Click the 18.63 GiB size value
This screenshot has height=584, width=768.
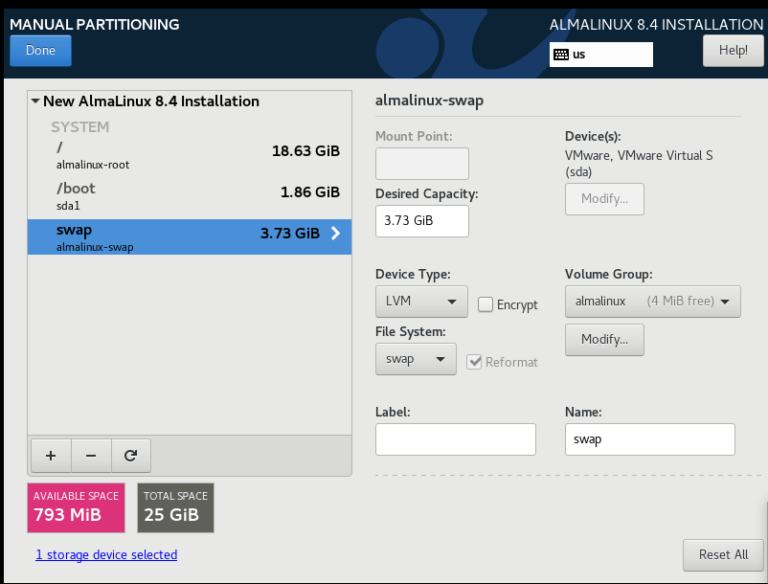pos(306,151)
